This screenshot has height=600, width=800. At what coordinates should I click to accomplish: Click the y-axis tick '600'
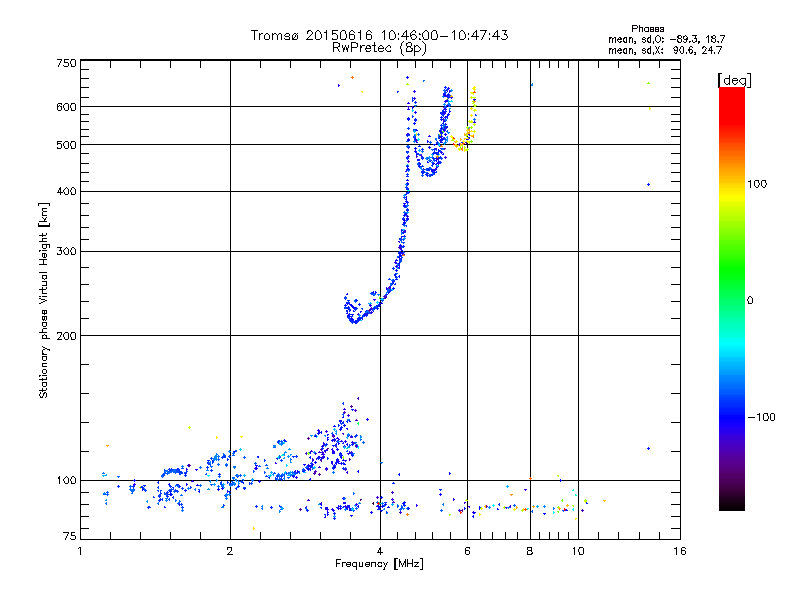tap(67, 107)
